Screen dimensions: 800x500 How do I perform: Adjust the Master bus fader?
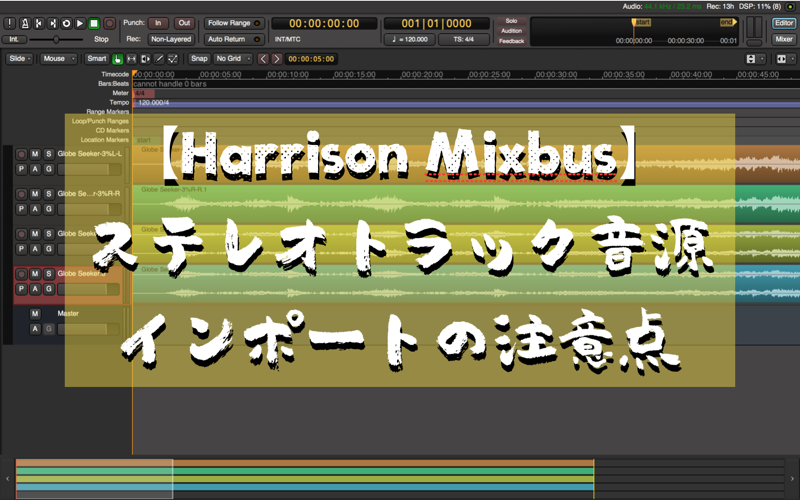click(89, 330)
